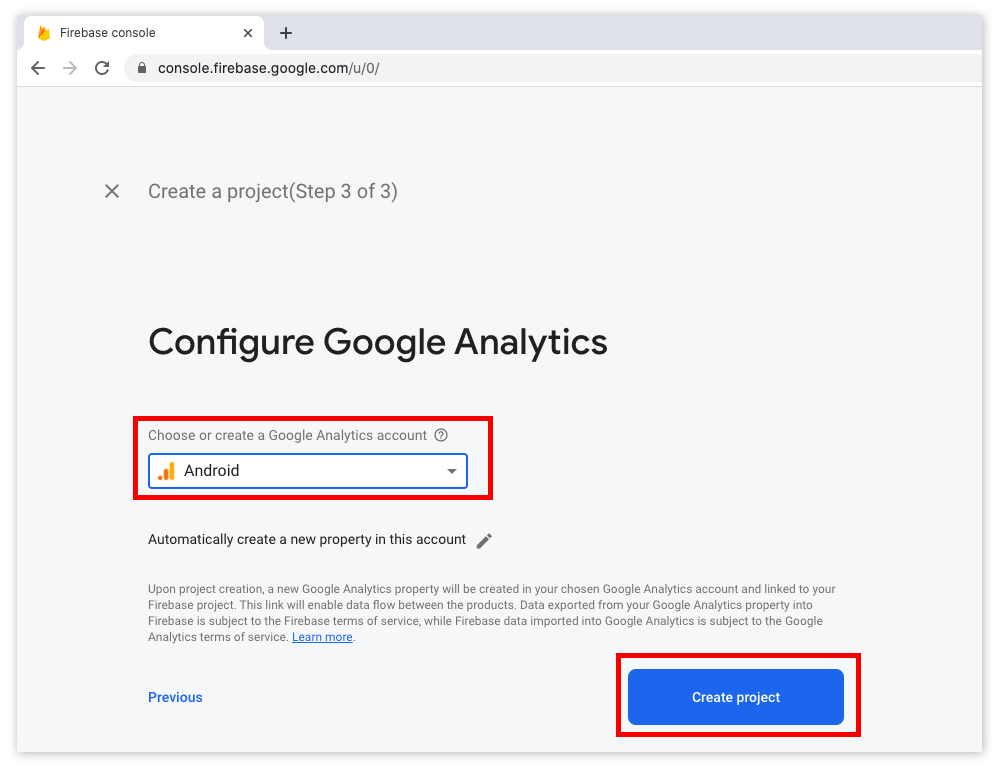Click the address bar URL
Viewport: 1003px width, 768px height.
269,68
